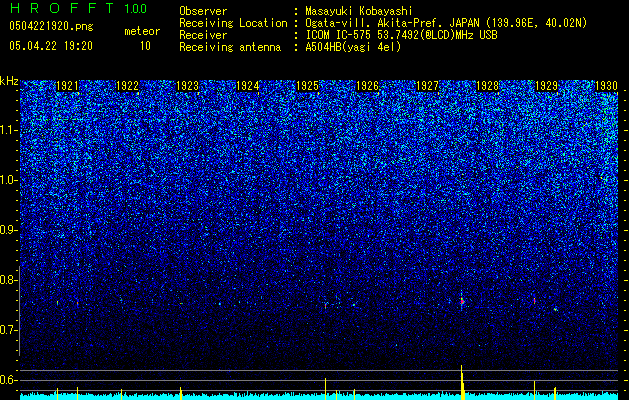The height and width of the screenshot is (400, 629).
Task: Click the 1924 time marker
Action: 248,86
